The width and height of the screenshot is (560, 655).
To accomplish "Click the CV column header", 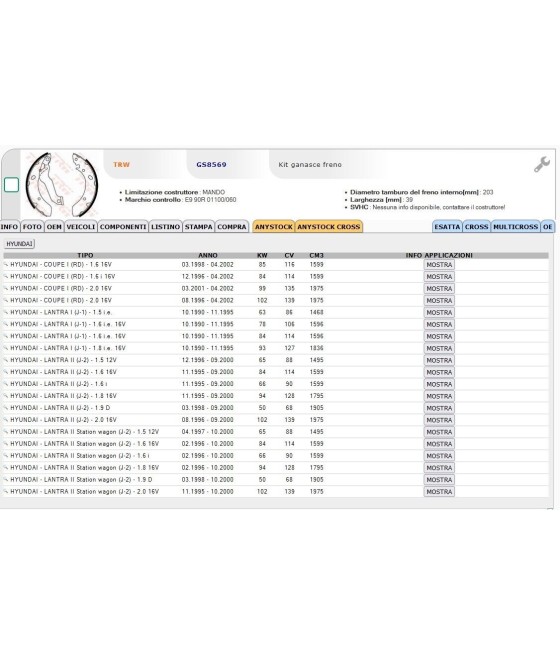I will [x=289, y=255].
